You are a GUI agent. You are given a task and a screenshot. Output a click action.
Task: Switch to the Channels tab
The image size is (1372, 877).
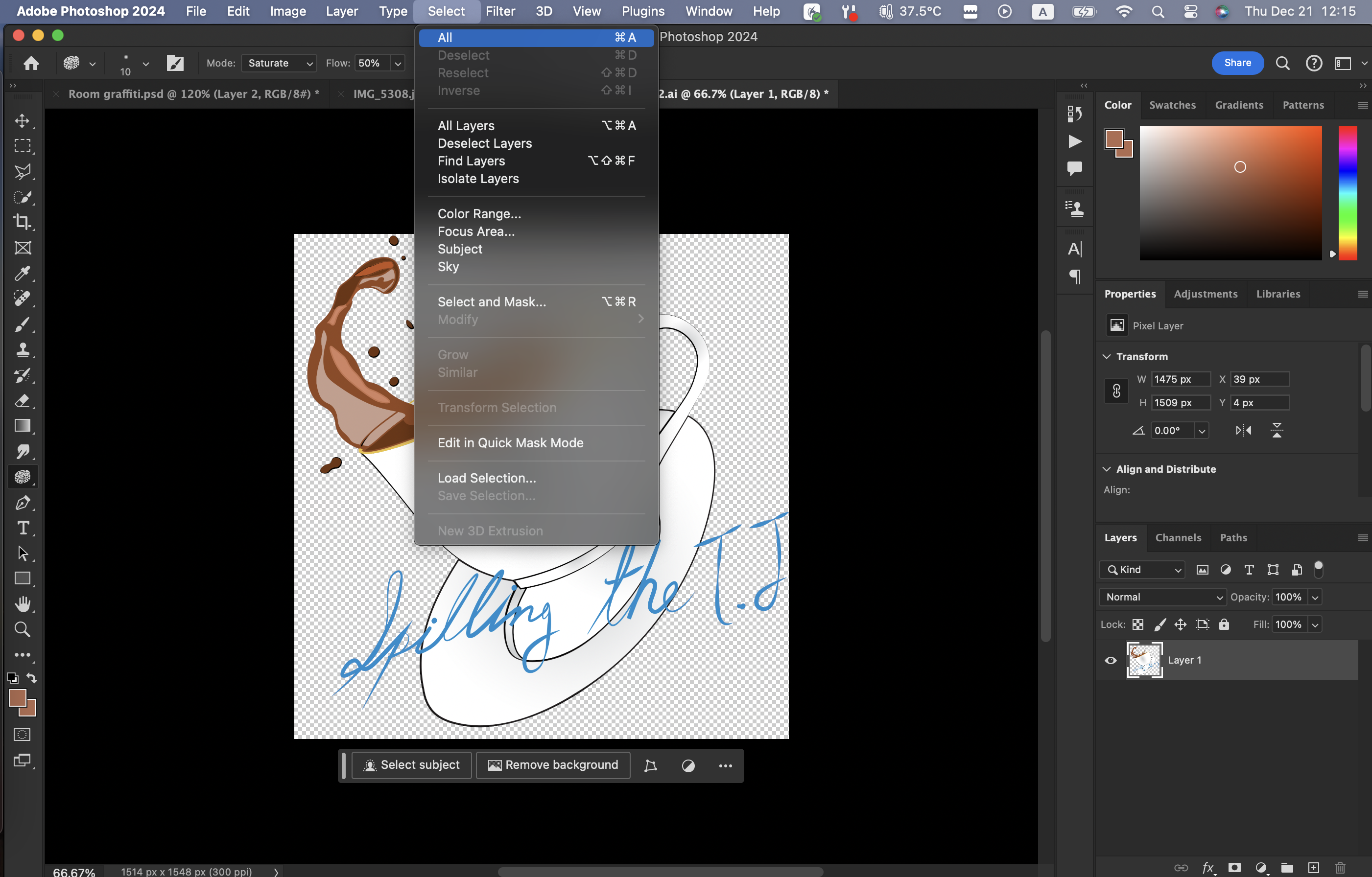(1178, 537)
